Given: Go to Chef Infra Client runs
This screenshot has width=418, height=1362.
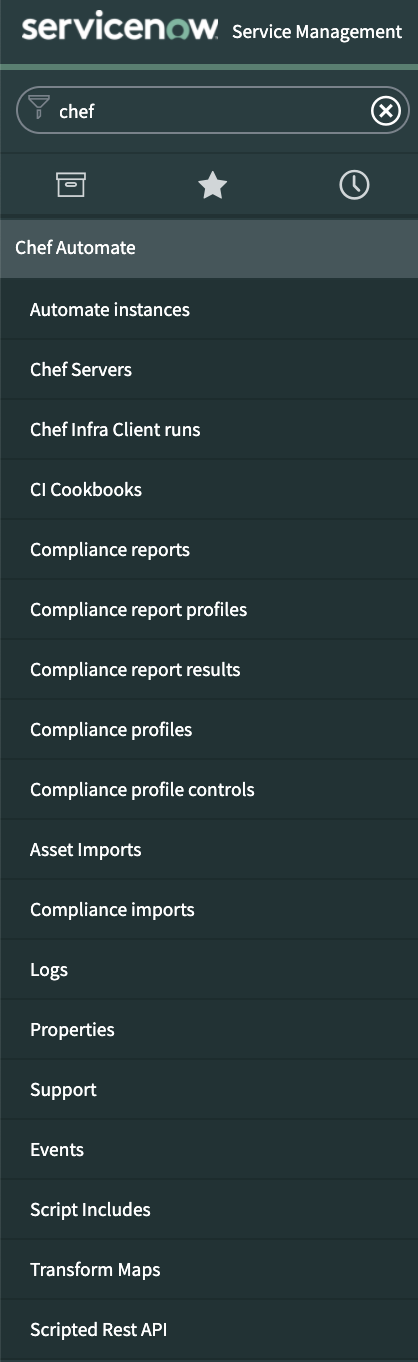Looking at the screenshot, I should coord(209,430).
